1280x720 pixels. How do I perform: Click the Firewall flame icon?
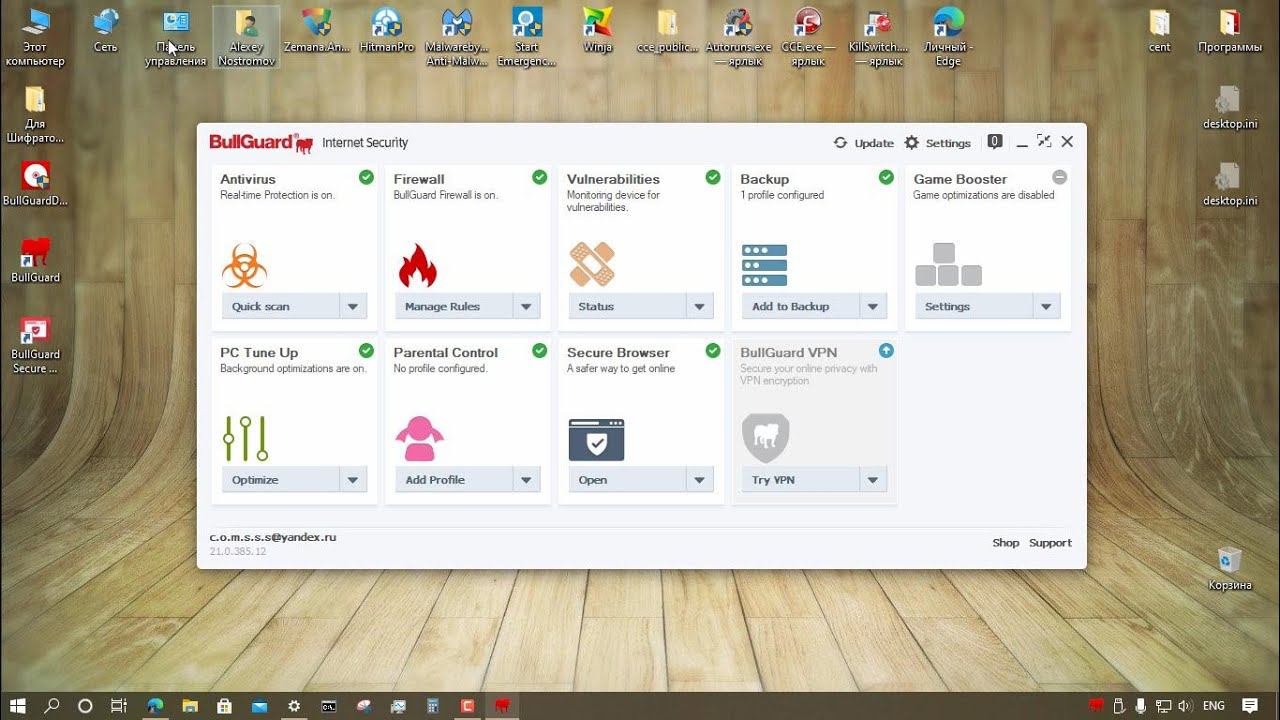418,265
